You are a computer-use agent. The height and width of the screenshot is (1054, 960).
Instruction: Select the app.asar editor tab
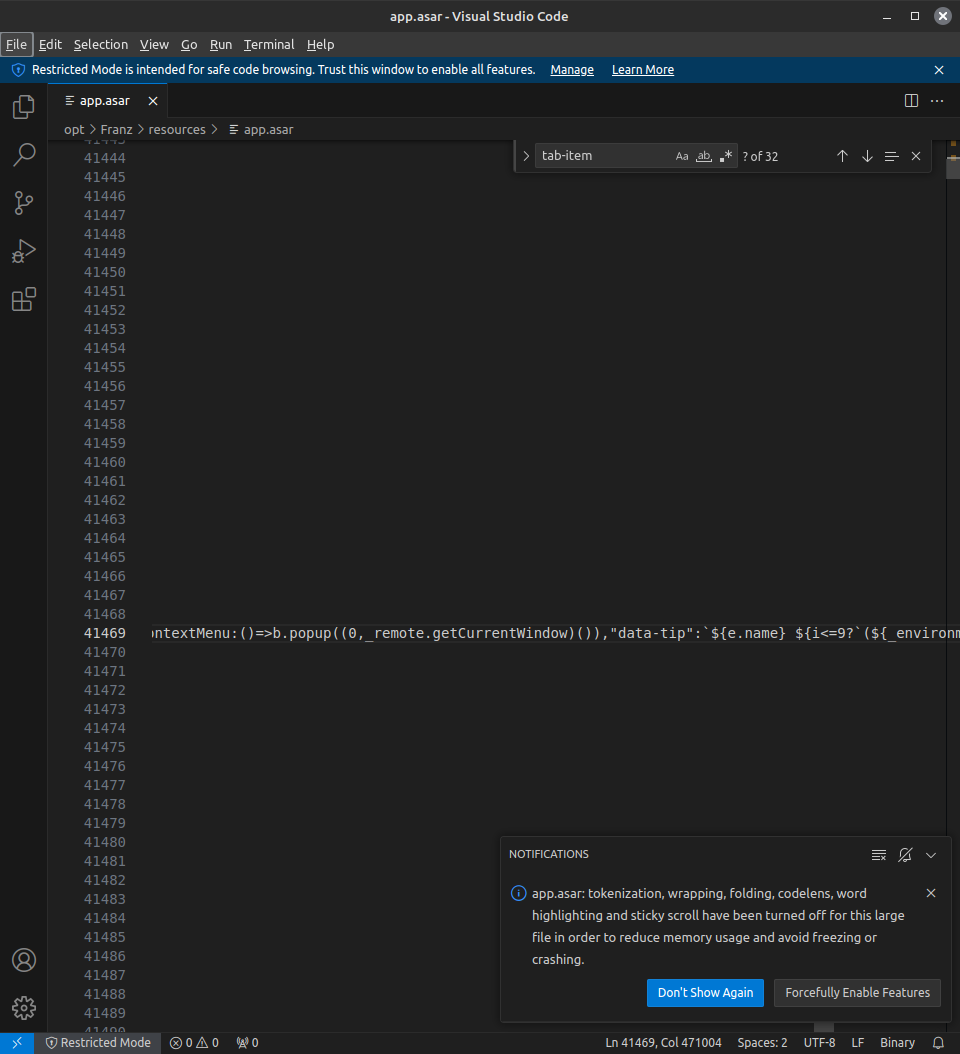[108, 101]
